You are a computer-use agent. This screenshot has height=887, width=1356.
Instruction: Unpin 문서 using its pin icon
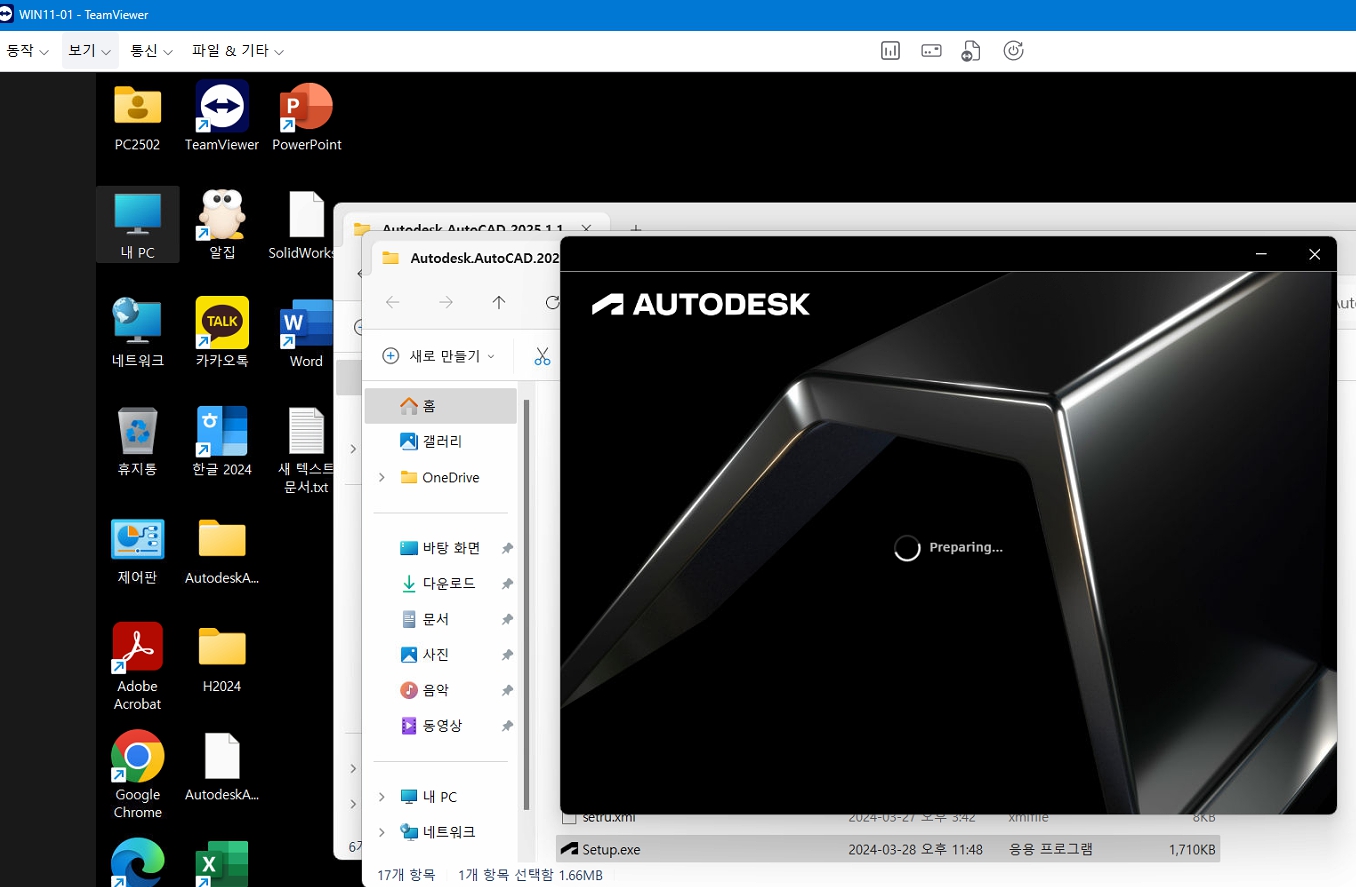pyautogui.click(x=507, y=619)
